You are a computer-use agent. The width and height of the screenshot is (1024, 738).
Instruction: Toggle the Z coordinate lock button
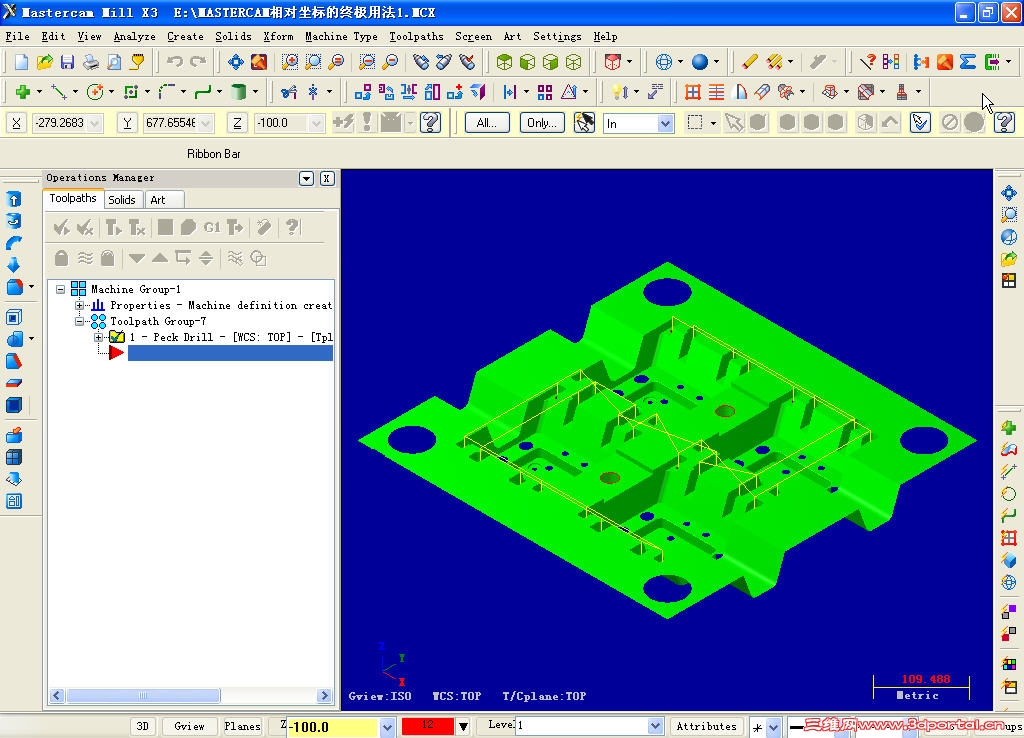click(x=237, y=123)
